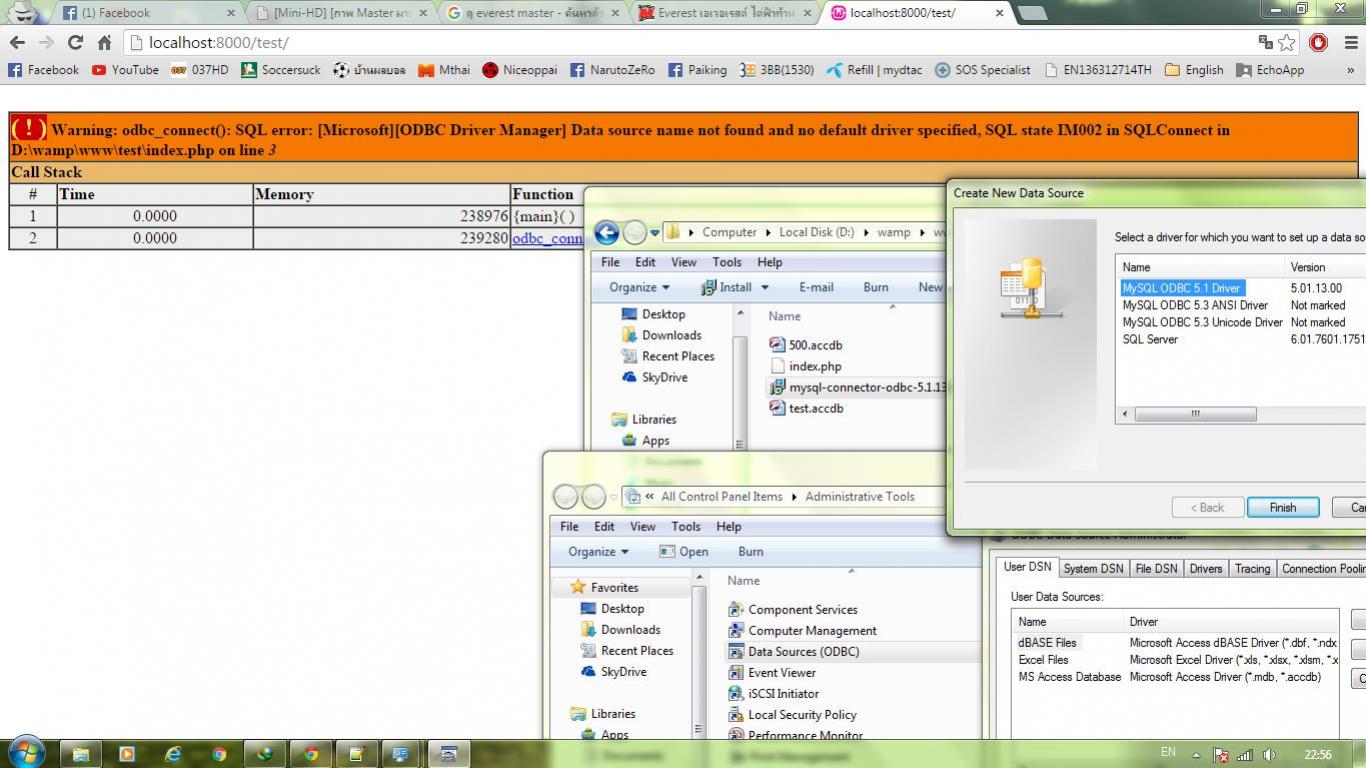1366x768 pixels.
Task: Open the red extension icon in Chrome toolbar
Action: (x=1318, y=42)
